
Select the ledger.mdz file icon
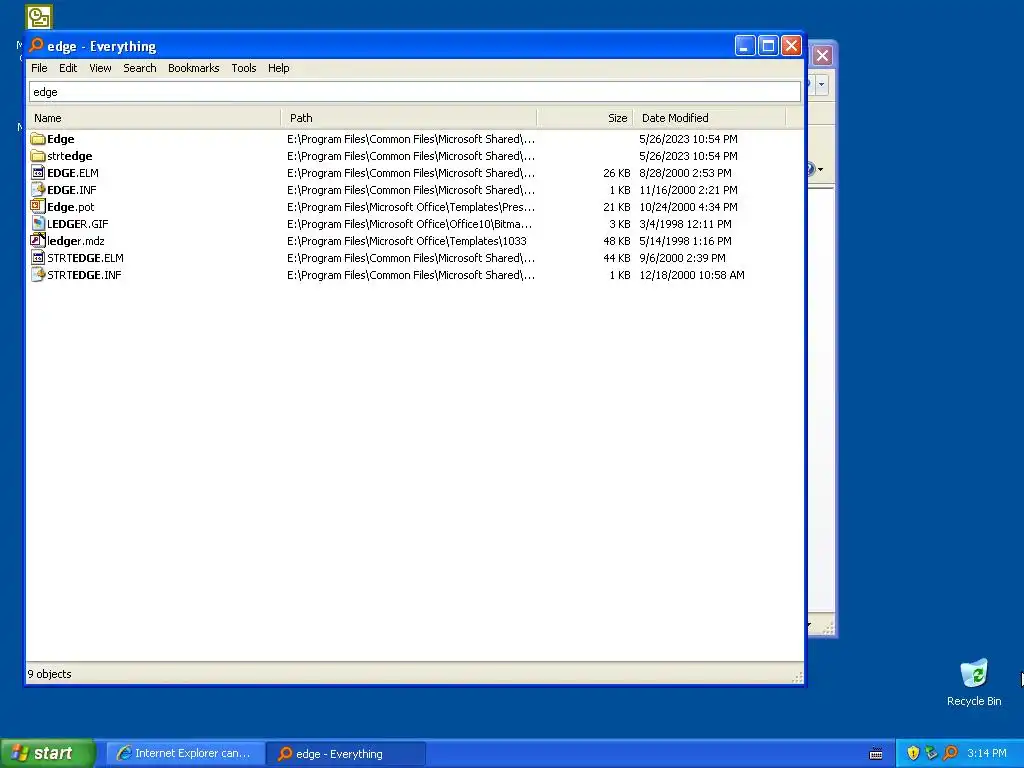tap(38, 241)
